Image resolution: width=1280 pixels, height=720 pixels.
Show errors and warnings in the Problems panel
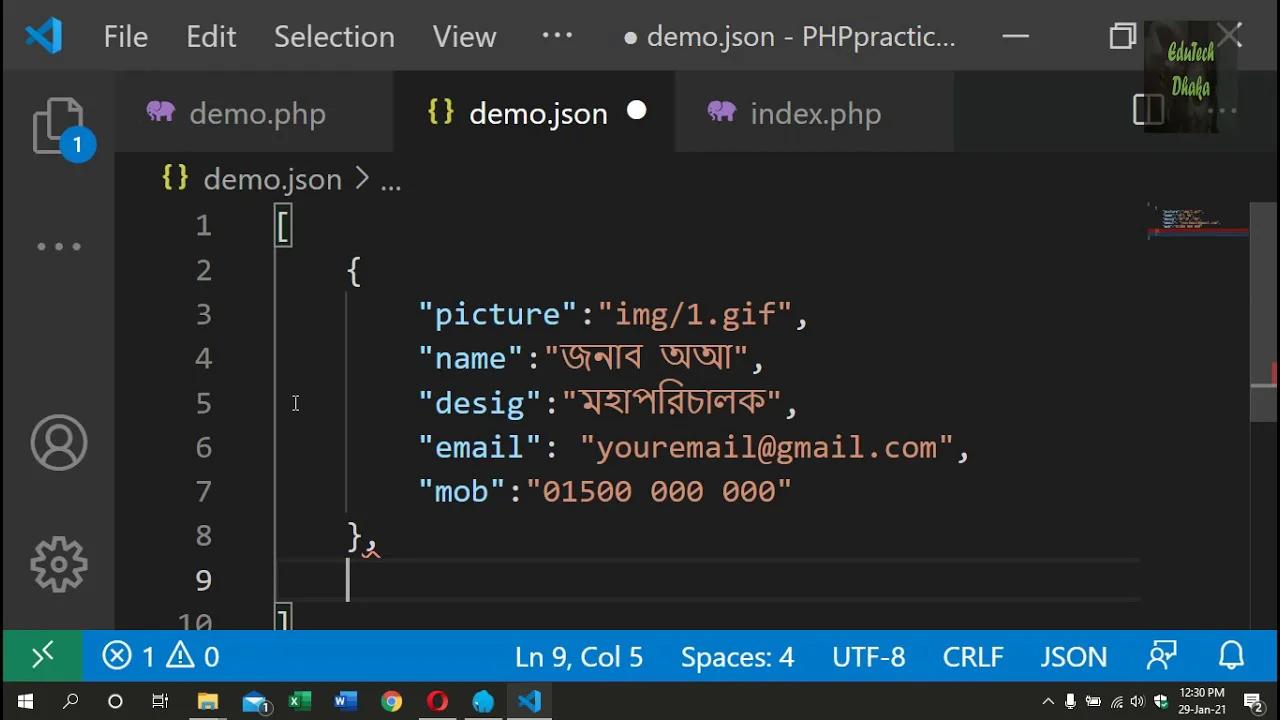tap(161, 656)
